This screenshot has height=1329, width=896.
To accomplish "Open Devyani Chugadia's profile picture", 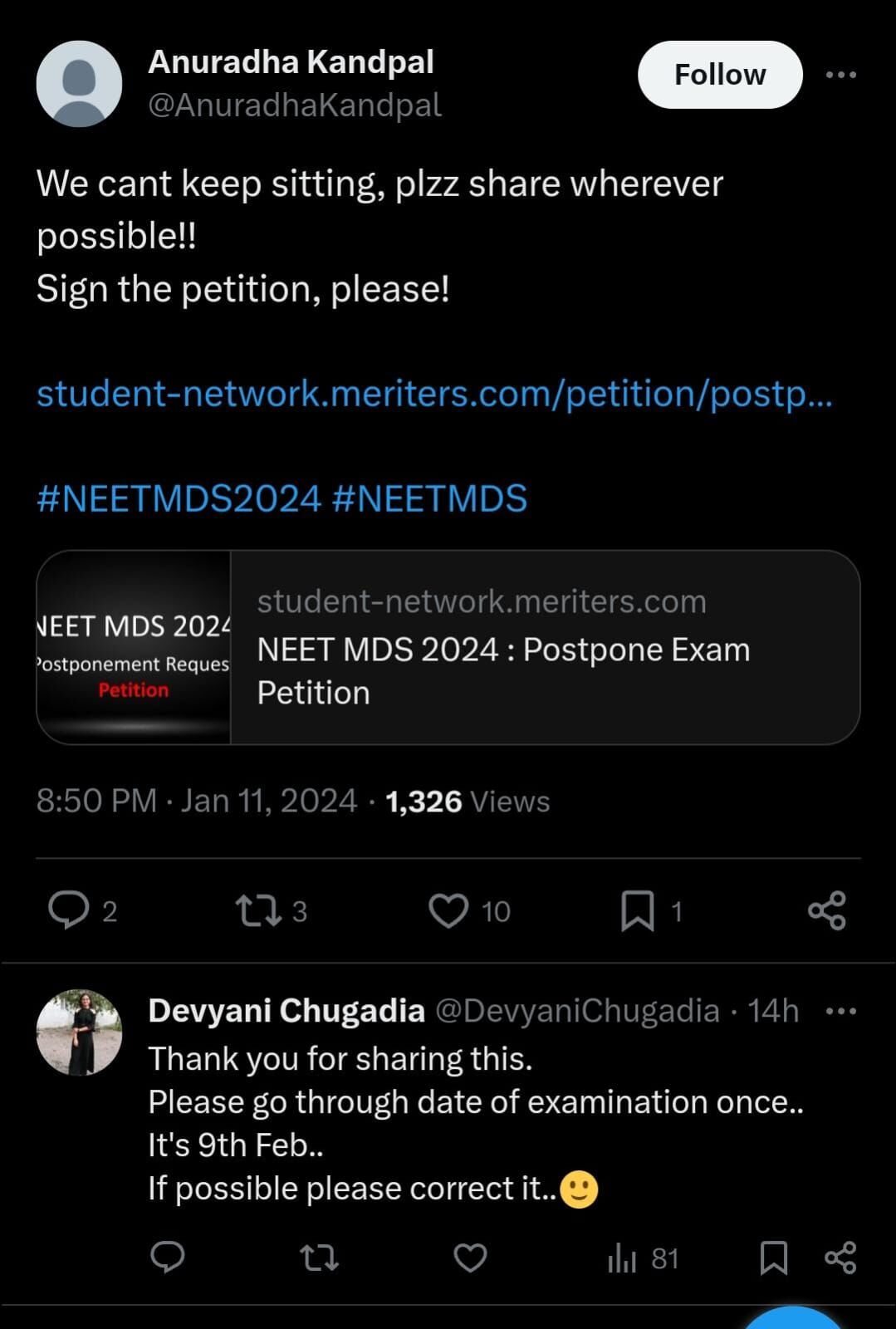I will (x=80, y=1032).
